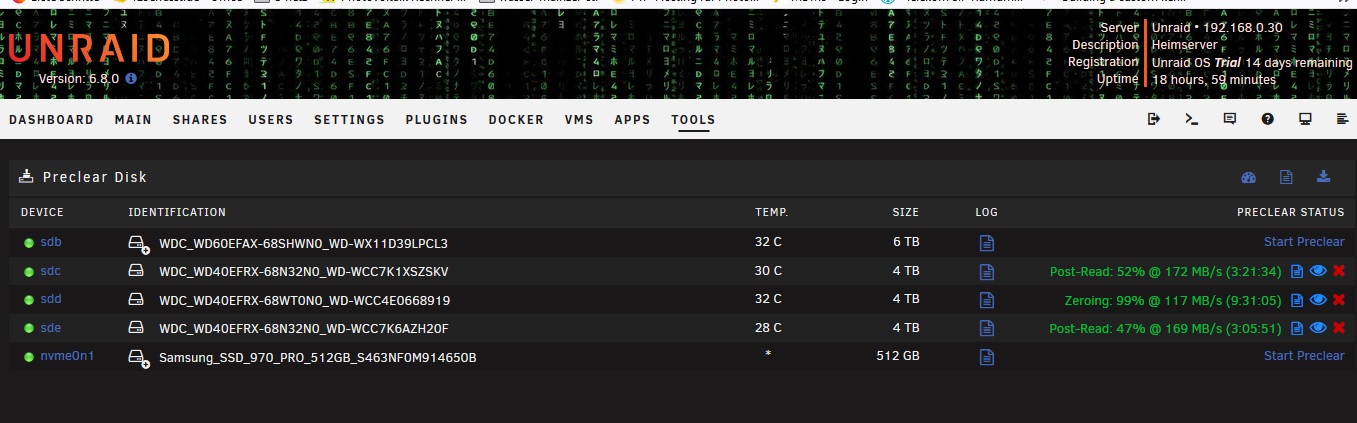Click the Unraid OS Trial registration text
1357x423 pixels.
click(1252, 62)
